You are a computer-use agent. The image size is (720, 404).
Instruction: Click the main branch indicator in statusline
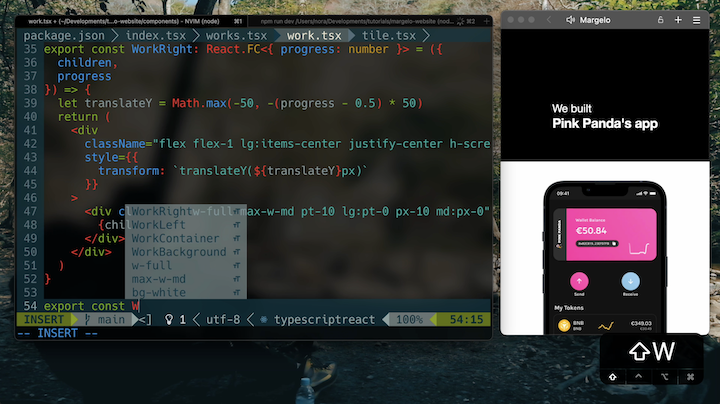[110, 319]
